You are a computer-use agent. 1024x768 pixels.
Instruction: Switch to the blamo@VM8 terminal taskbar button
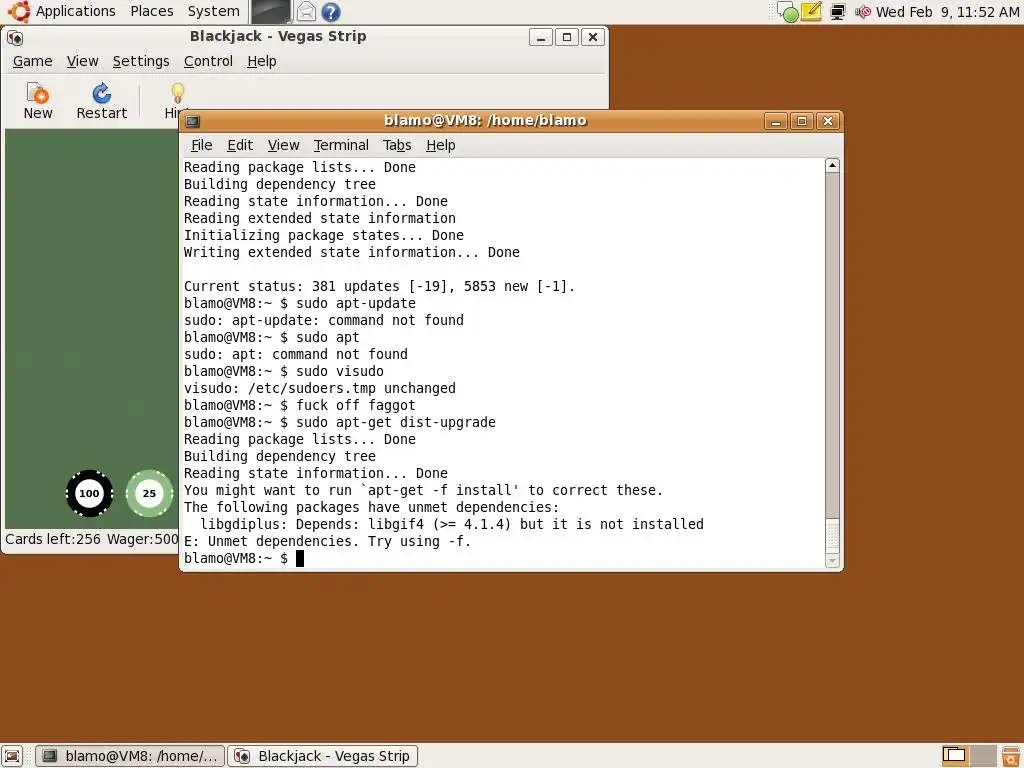(x=129, y=756)
